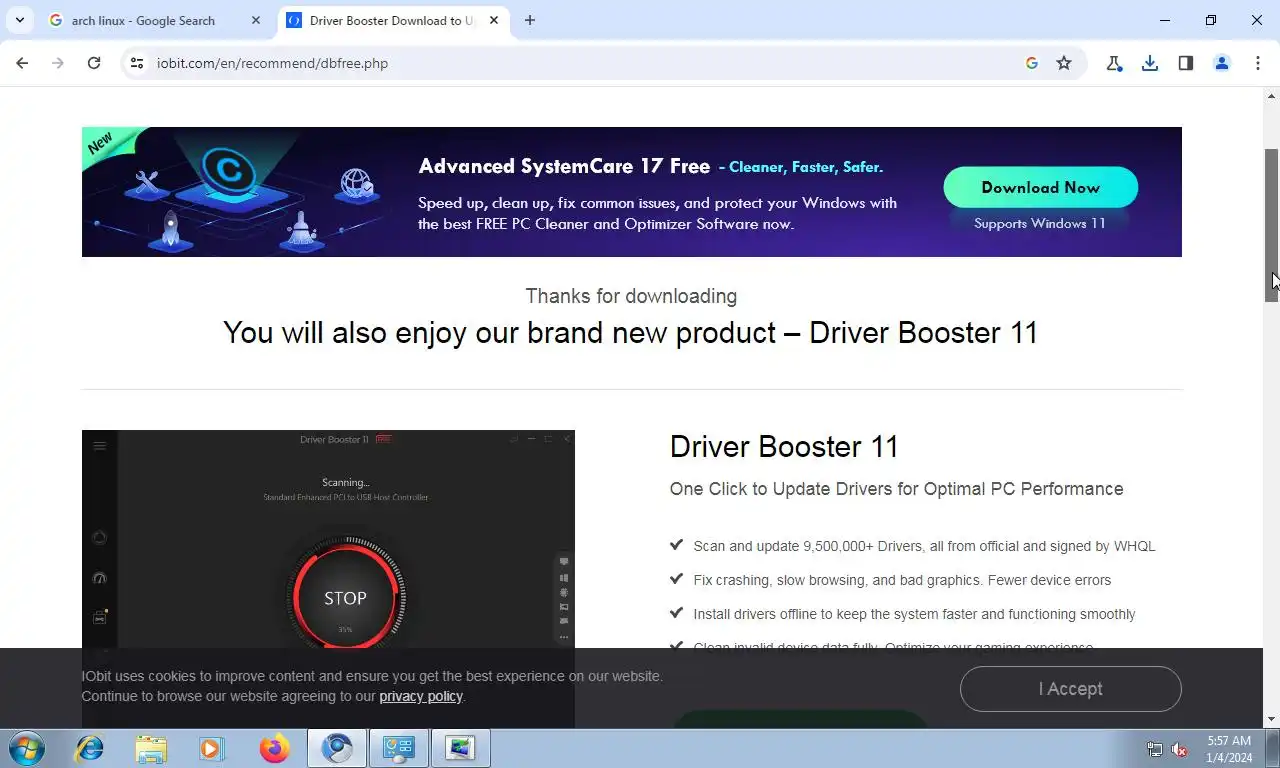Open the profile avatar menu
The height and width of the screenshot is (768, 1280).
point(1222,63)
